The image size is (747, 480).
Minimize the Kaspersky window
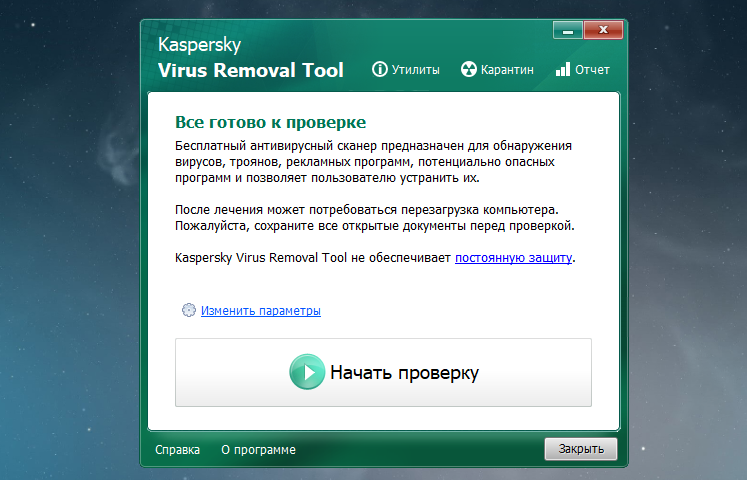tap(568, 30)
